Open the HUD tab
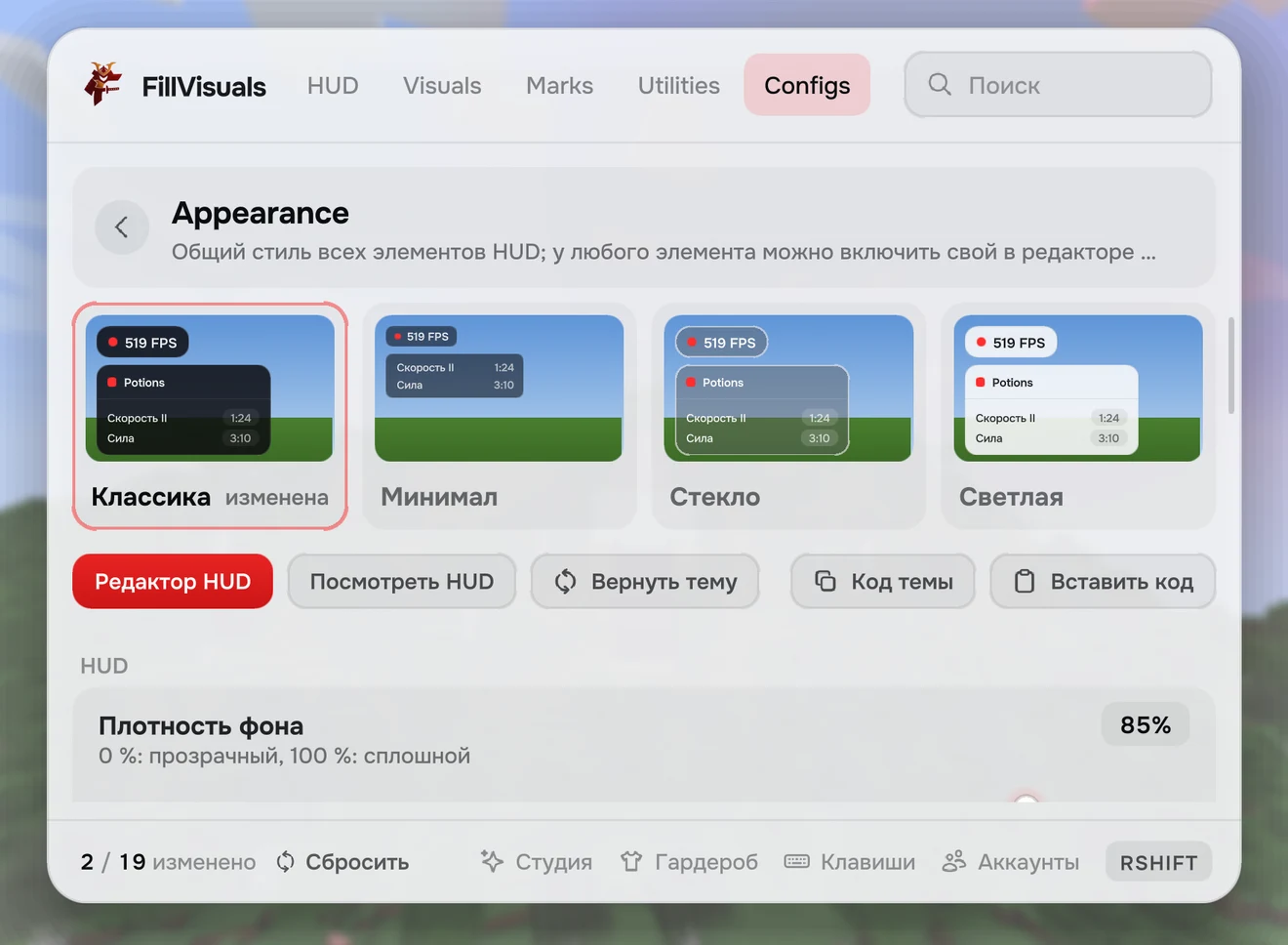This screenshot has width=1288, height=945. point(333,86)
